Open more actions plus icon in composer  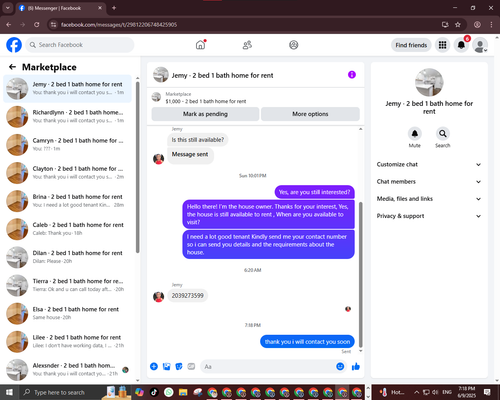(154, 367)
